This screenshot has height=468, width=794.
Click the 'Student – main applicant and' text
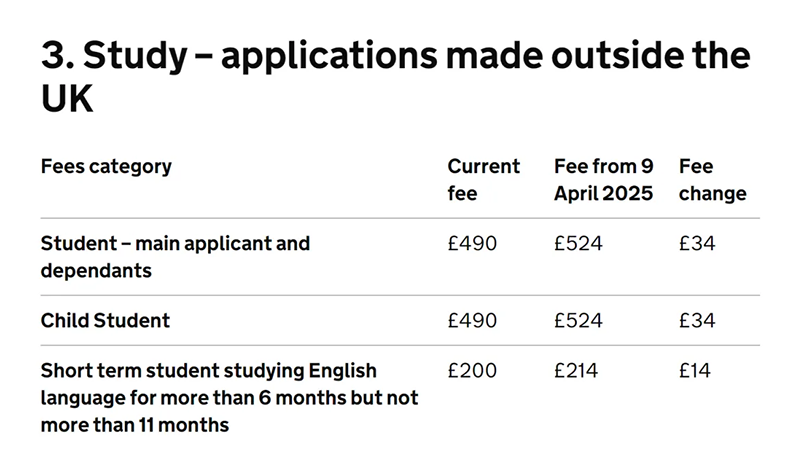pos(175,243)
